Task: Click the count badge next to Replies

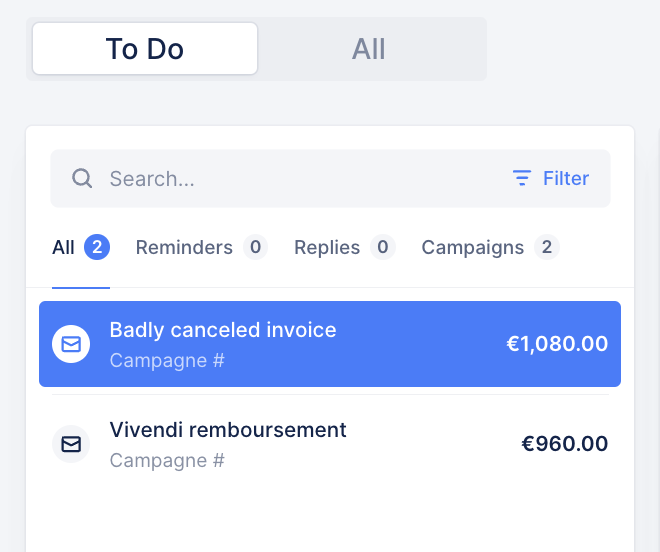Action: [382, 247]
